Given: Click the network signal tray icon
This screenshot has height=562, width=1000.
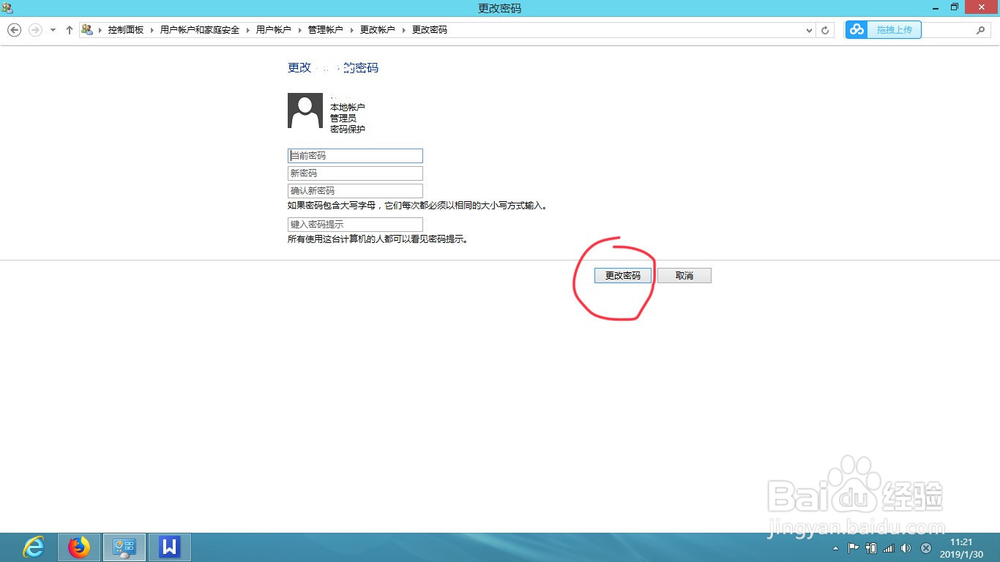Looking at the screenshot, I should tap(888, 548).
